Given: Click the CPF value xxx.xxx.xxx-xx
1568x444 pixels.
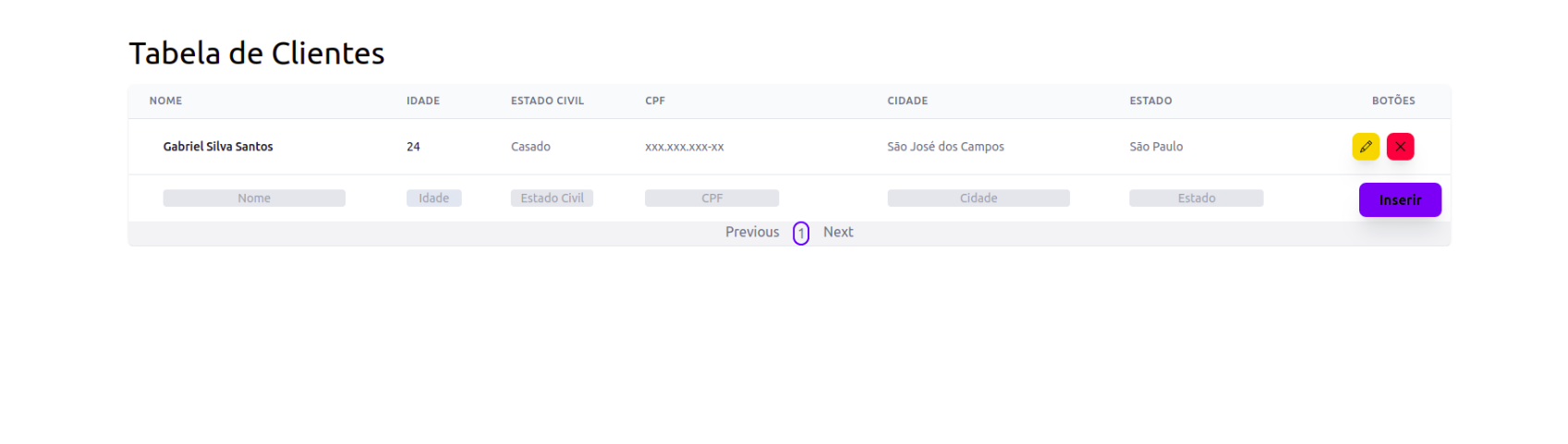Looking at the screenshot, I should coord(684,147).
